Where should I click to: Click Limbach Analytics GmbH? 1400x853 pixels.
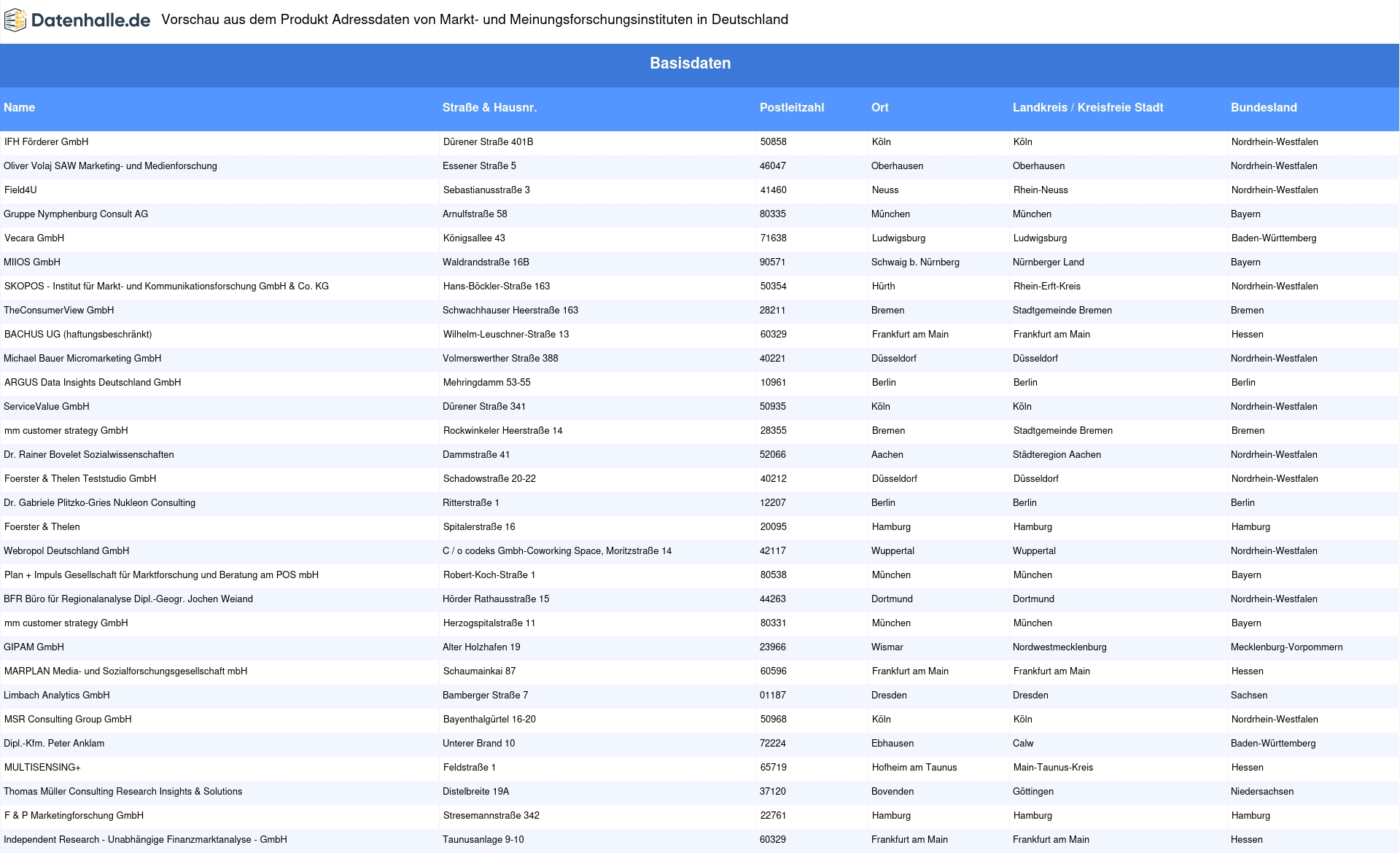(x=57, y=696)
